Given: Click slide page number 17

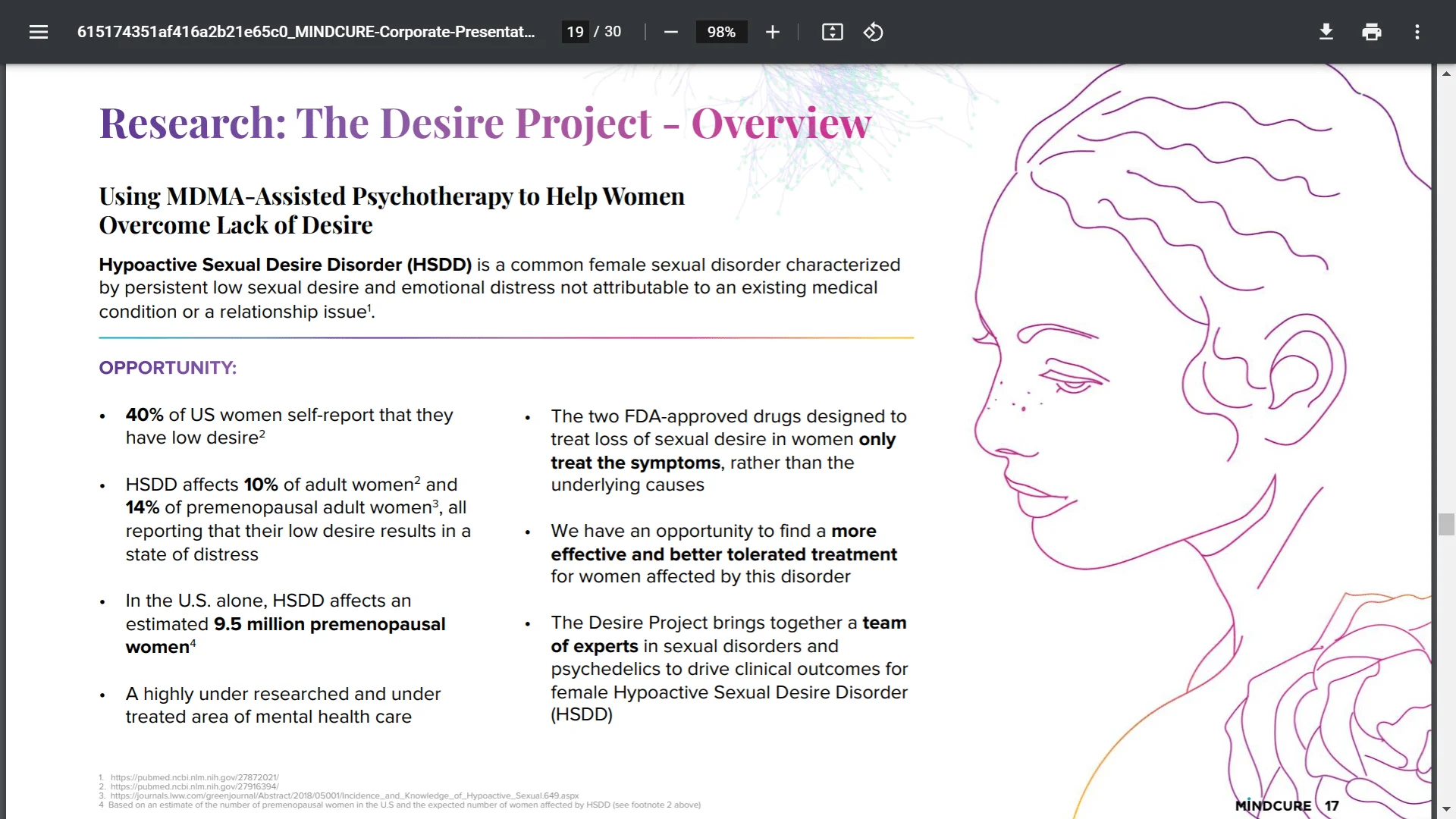Looking at the screenshot, I should click(x=1332, y=806).
